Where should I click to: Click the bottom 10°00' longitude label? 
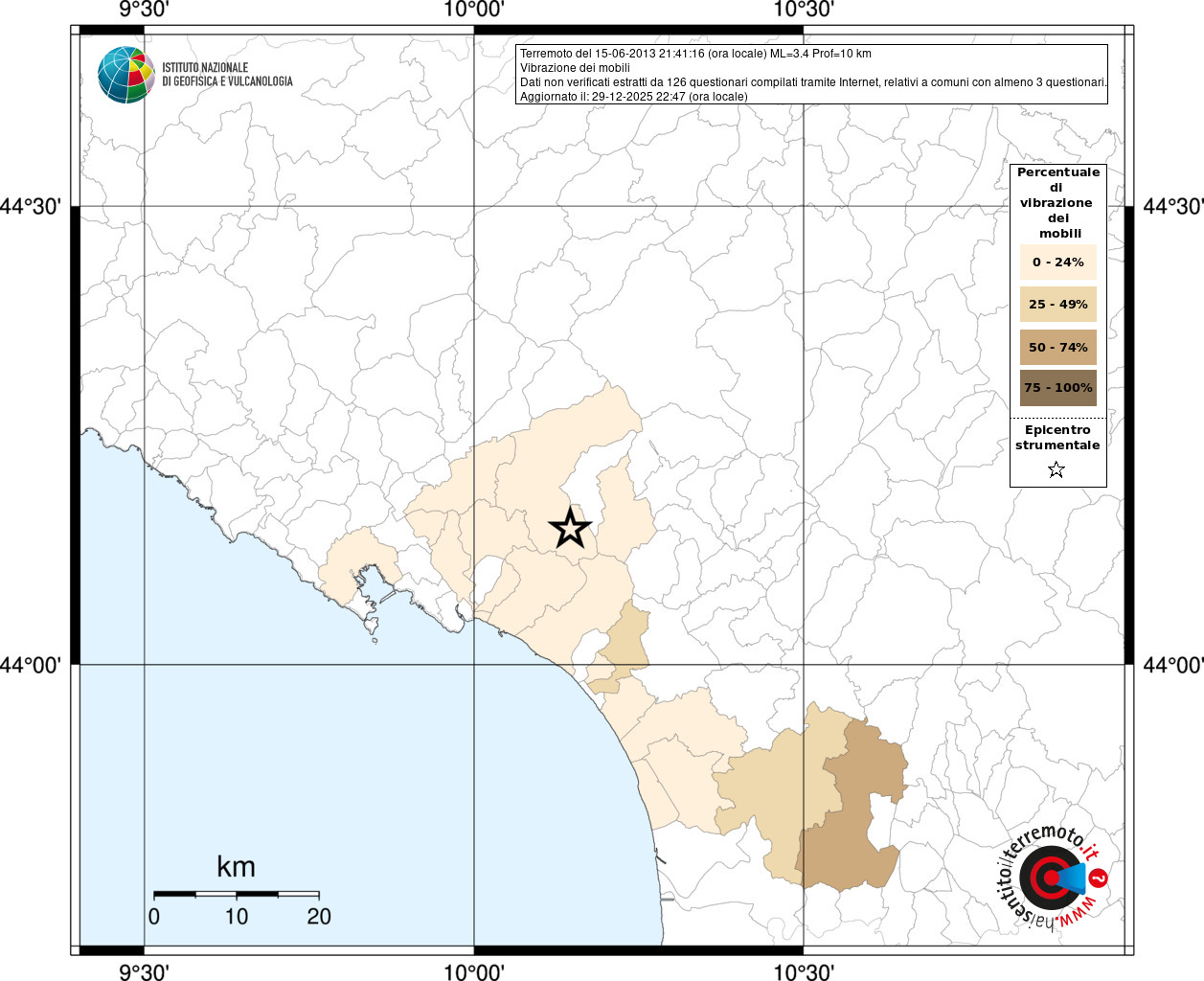[474, 971]
